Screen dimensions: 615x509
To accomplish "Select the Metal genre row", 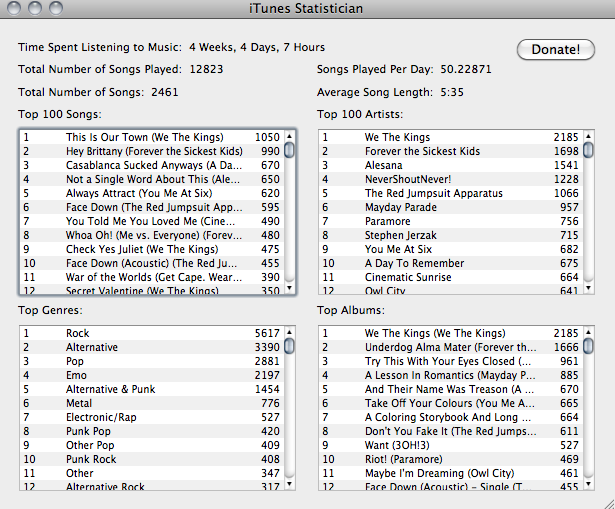I will tap(152, 404).
